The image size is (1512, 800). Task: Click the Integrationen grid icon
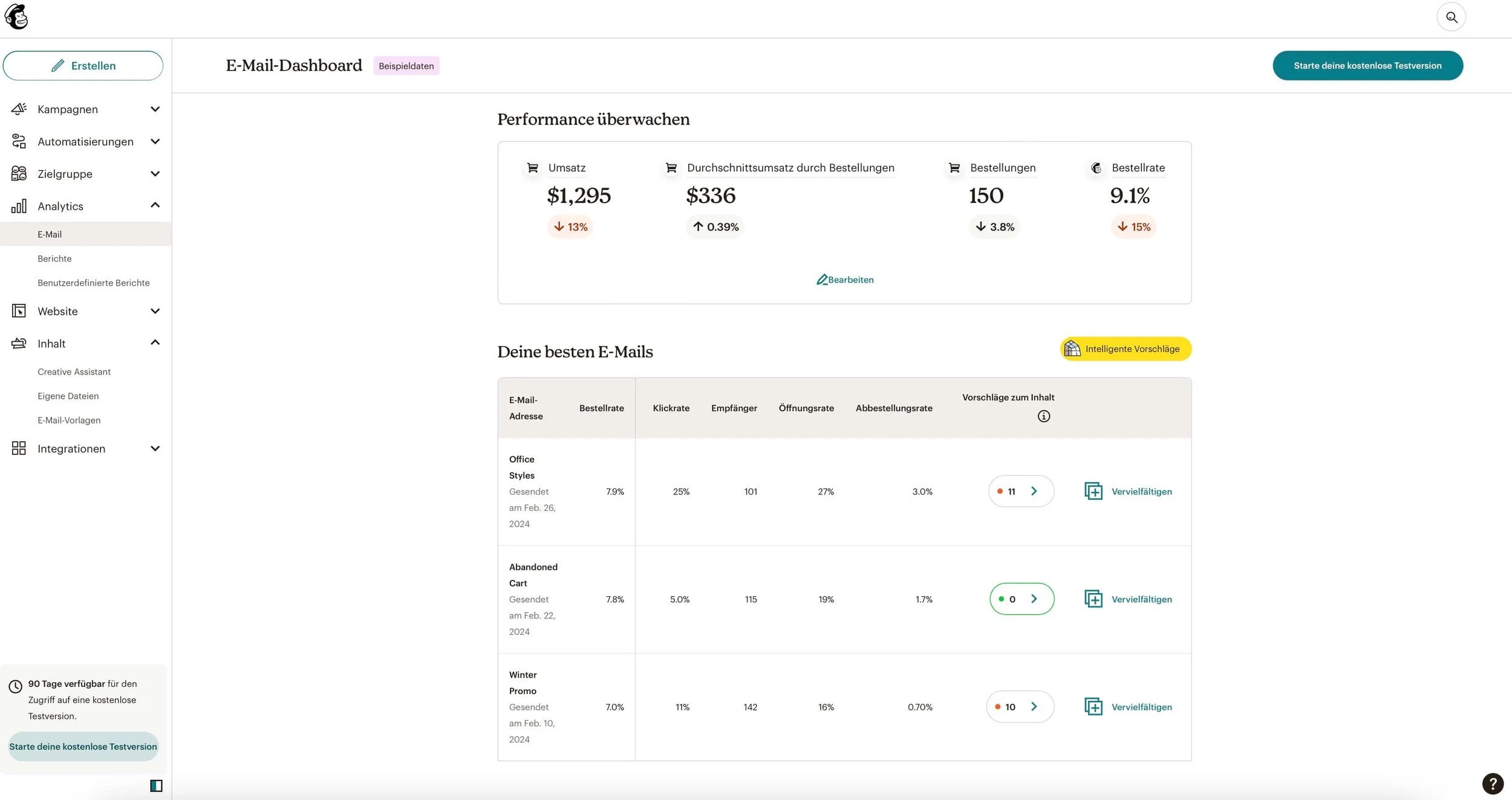click(19, 448)
